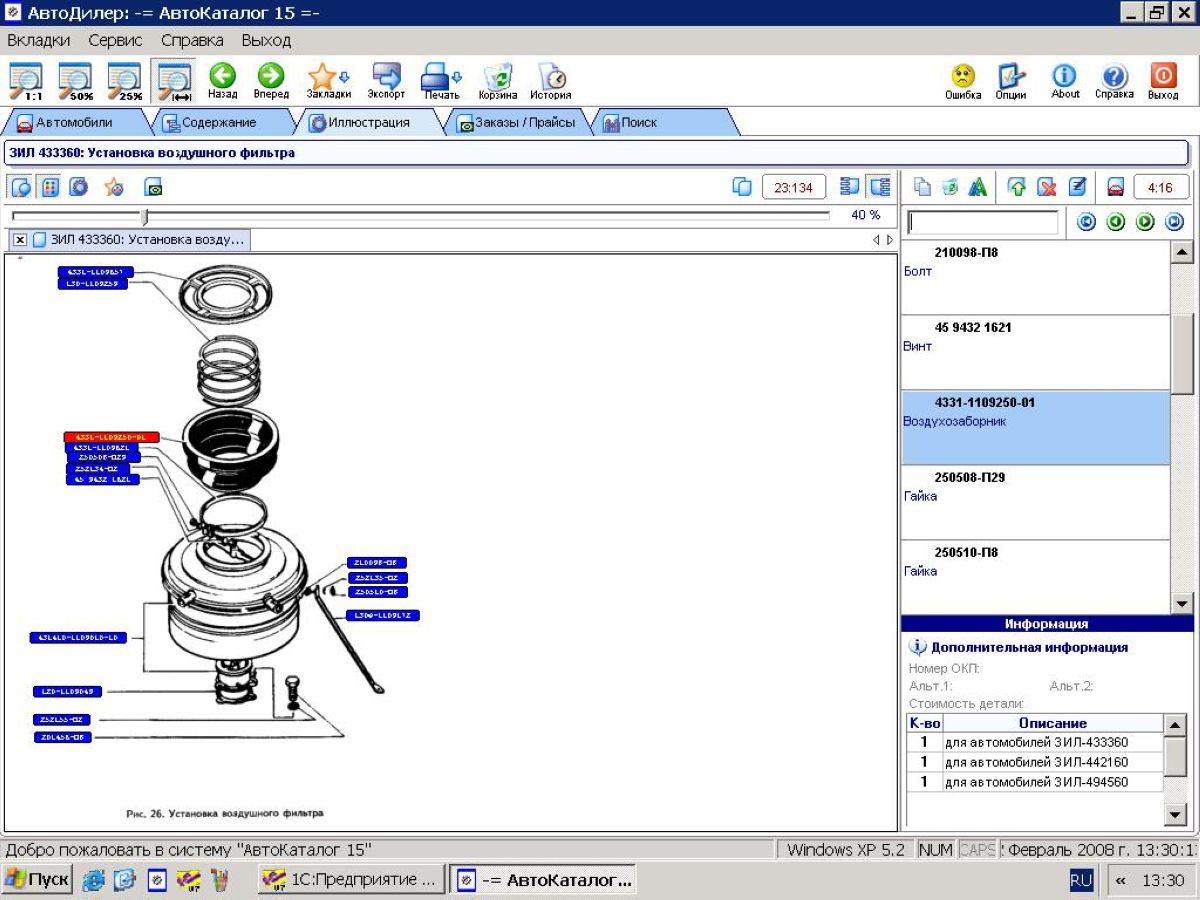Screen dimensions: 1200x900
Task: Click the red Выход exit icon
Action: pos(1163,81)
